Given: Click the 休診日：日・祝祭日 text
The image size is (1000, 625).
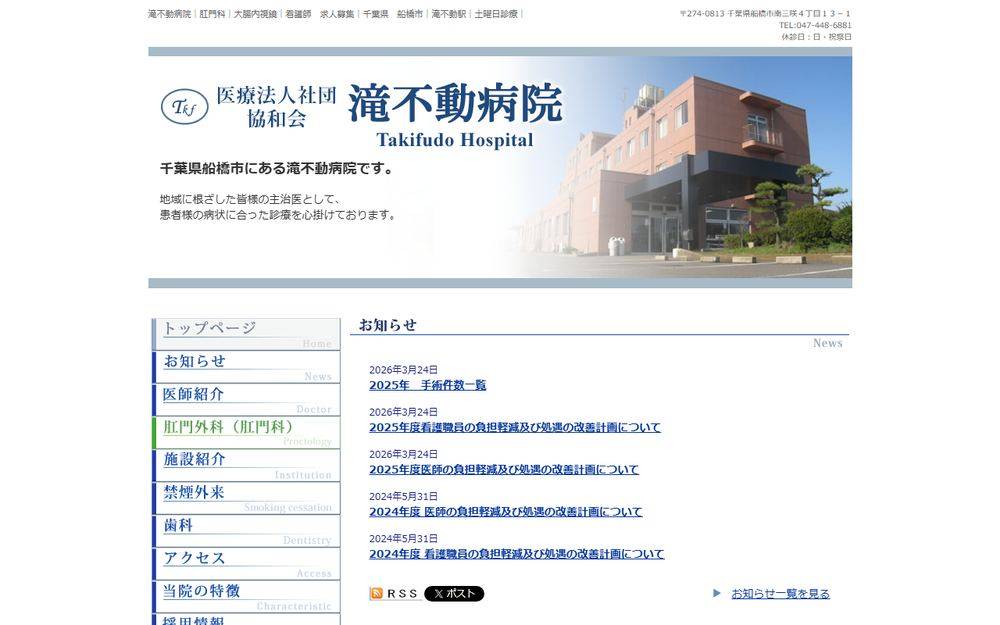Looking at the screenshot, I should (816, 37).
